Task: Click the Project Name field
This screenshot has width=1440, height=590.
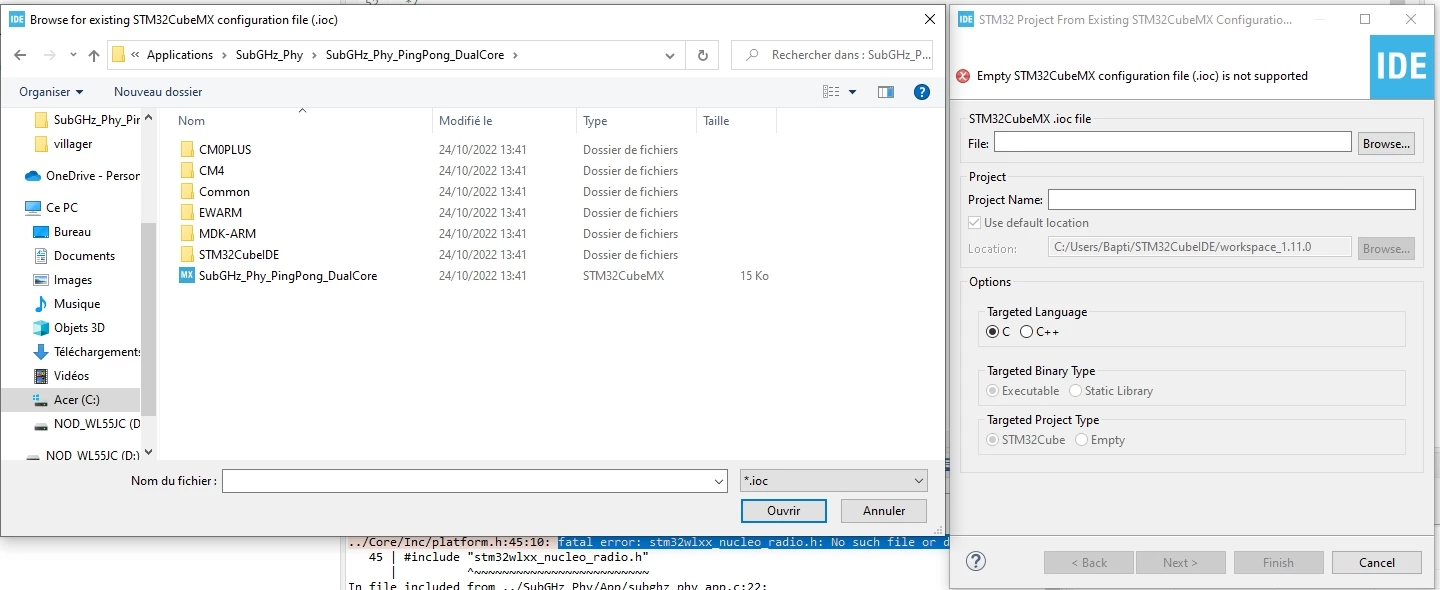Action: (1232, 199)
